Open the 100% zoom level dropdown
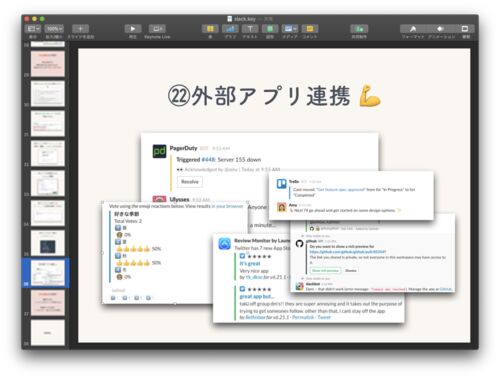 point(54,29)
